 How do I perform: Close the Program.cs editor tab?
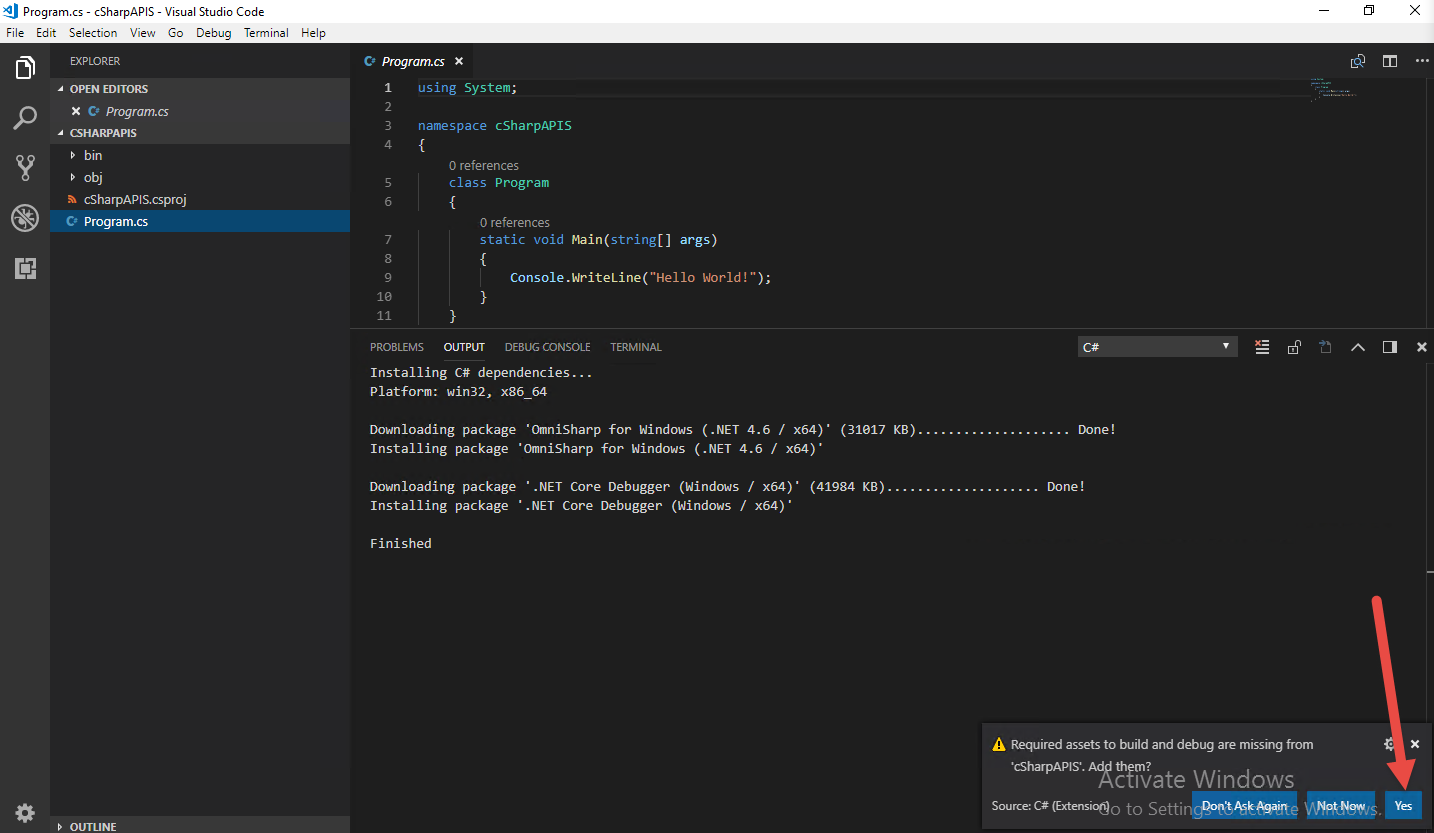pos(458,62)
